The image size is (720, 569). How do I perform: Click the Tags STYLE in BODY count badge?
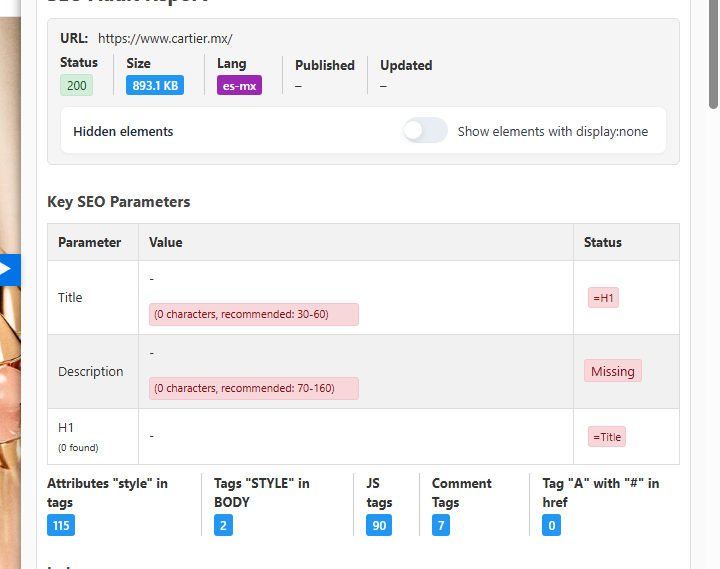[223, 525]
